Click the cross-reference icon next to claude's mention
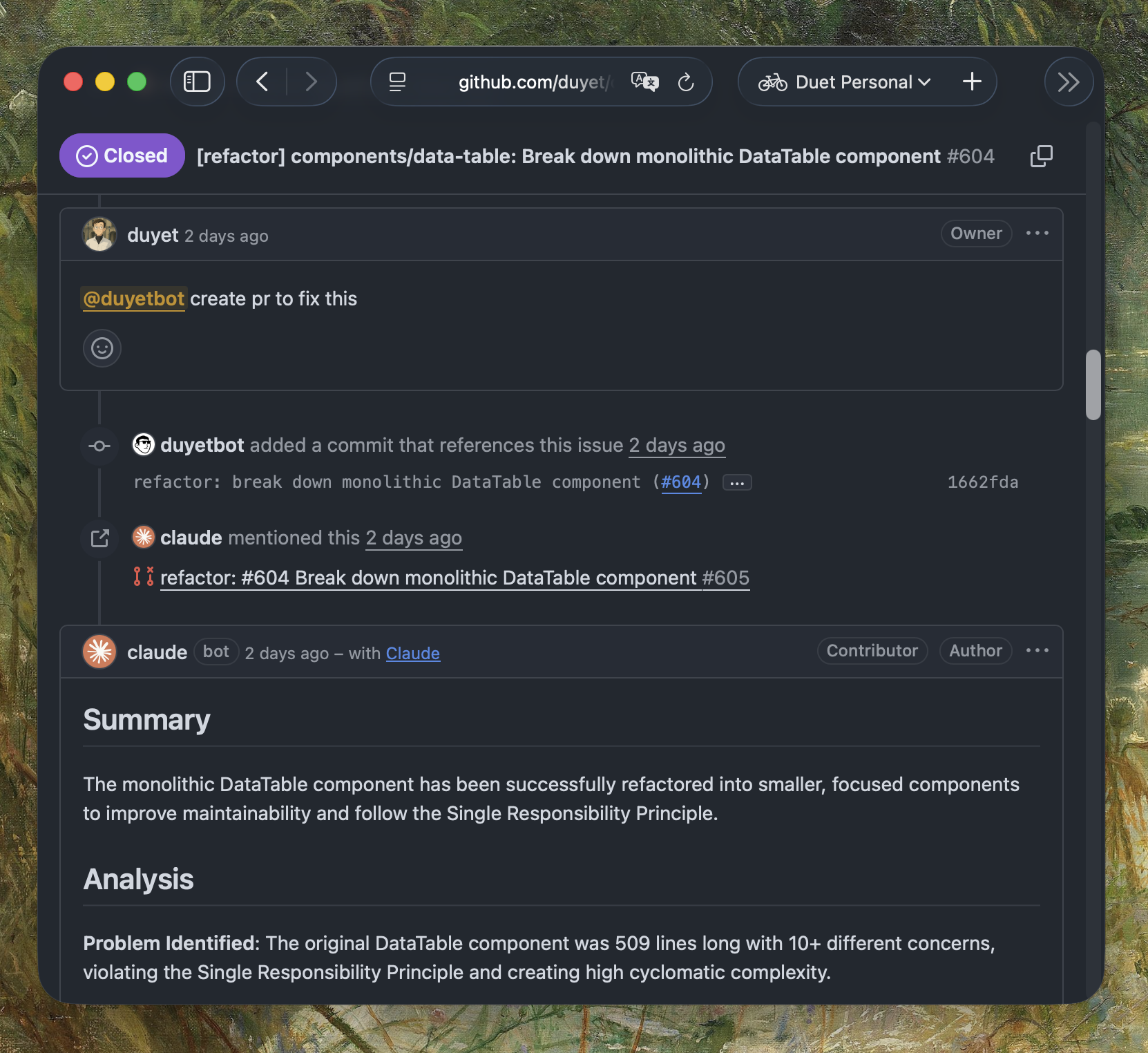 pyautogui.click(x=99, y=538)
